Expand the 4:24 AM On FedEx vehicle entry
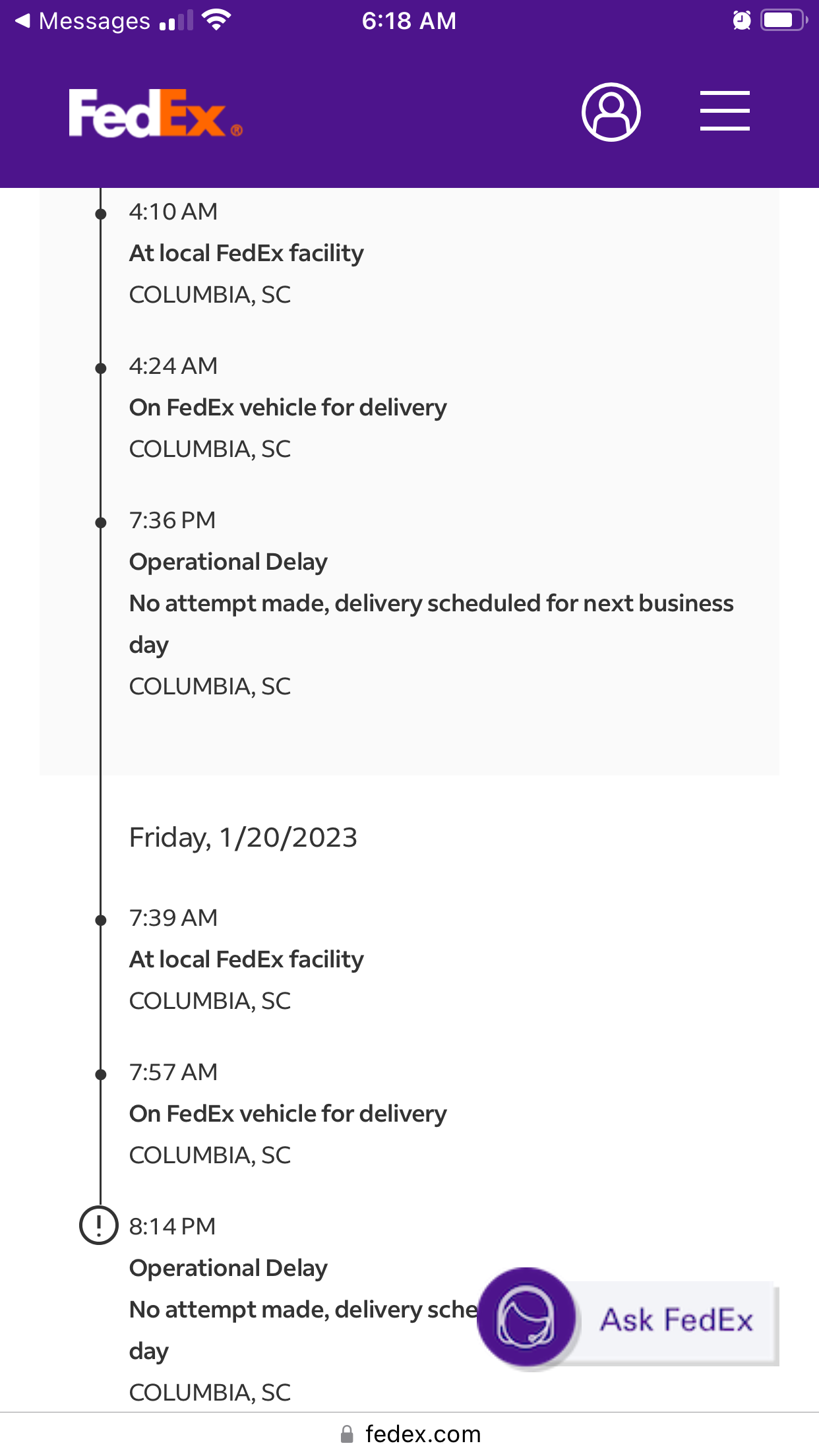 click(288, 407)
